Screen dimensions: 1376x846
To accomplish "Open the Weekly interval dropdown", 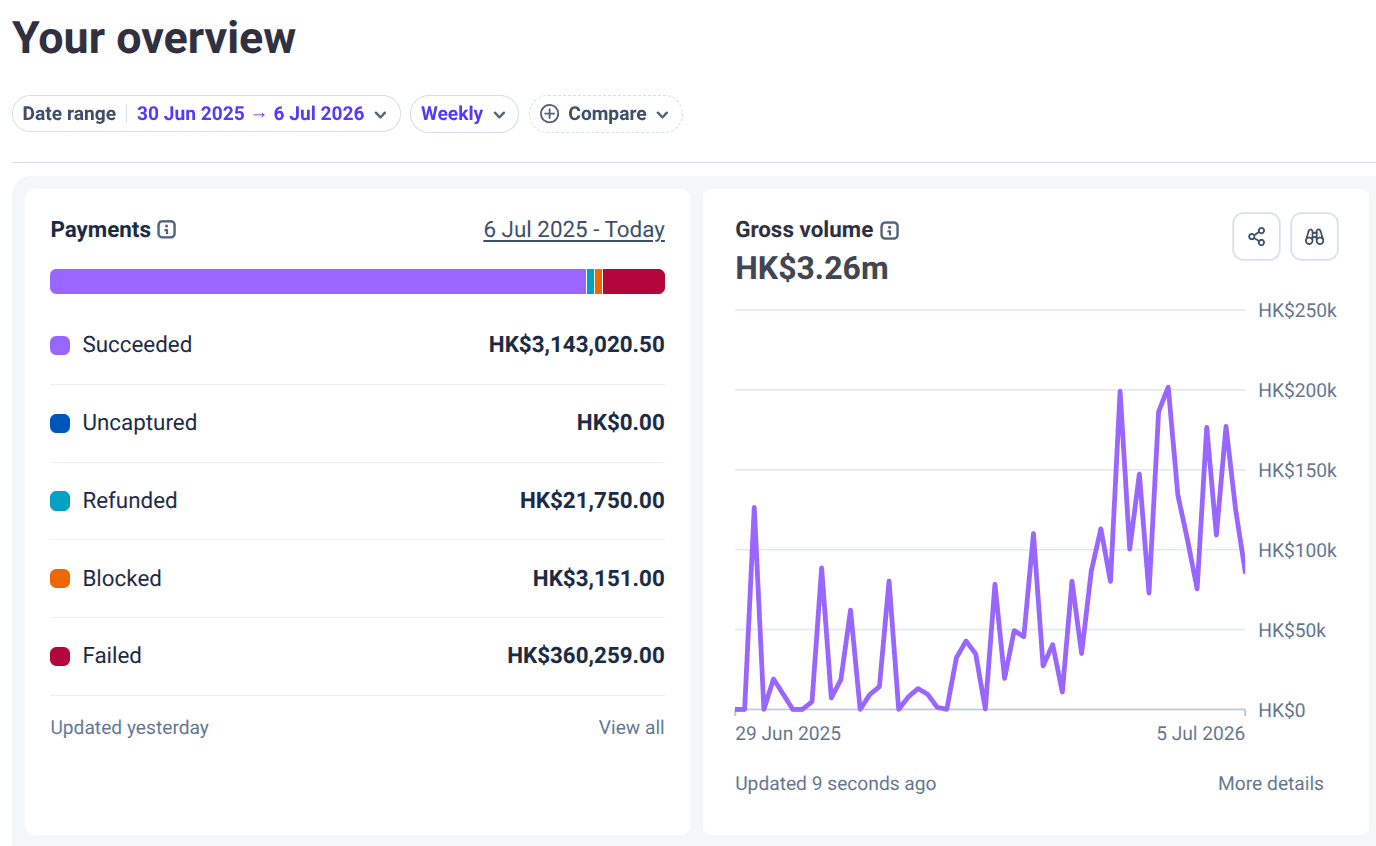I will point(464,114).
